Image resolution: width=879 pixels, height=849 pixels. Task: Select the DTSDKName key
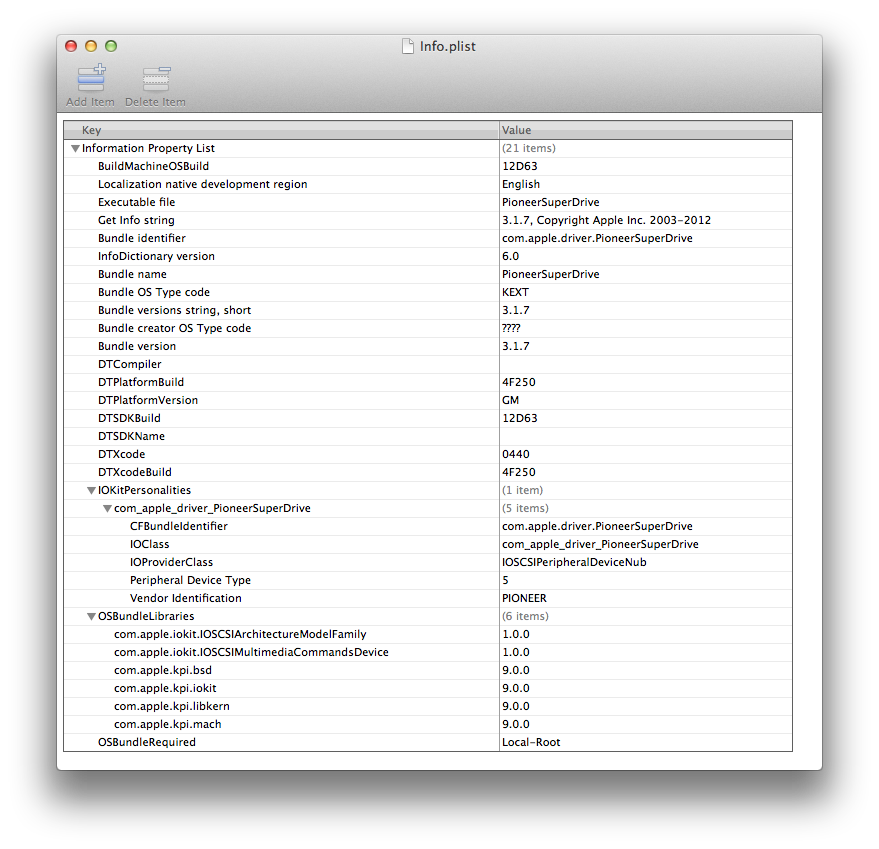click(x=131, y=436)
